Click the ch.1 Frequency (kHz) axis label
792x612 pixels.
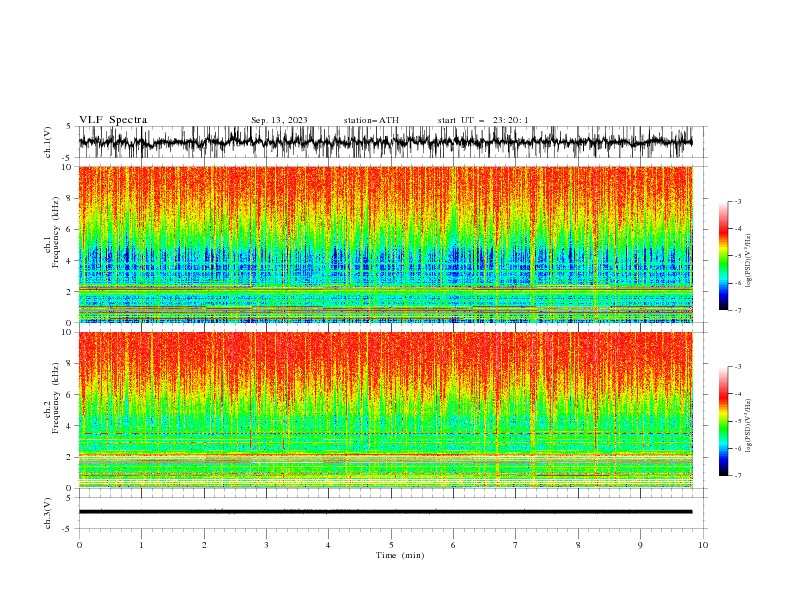click(52, 232)
